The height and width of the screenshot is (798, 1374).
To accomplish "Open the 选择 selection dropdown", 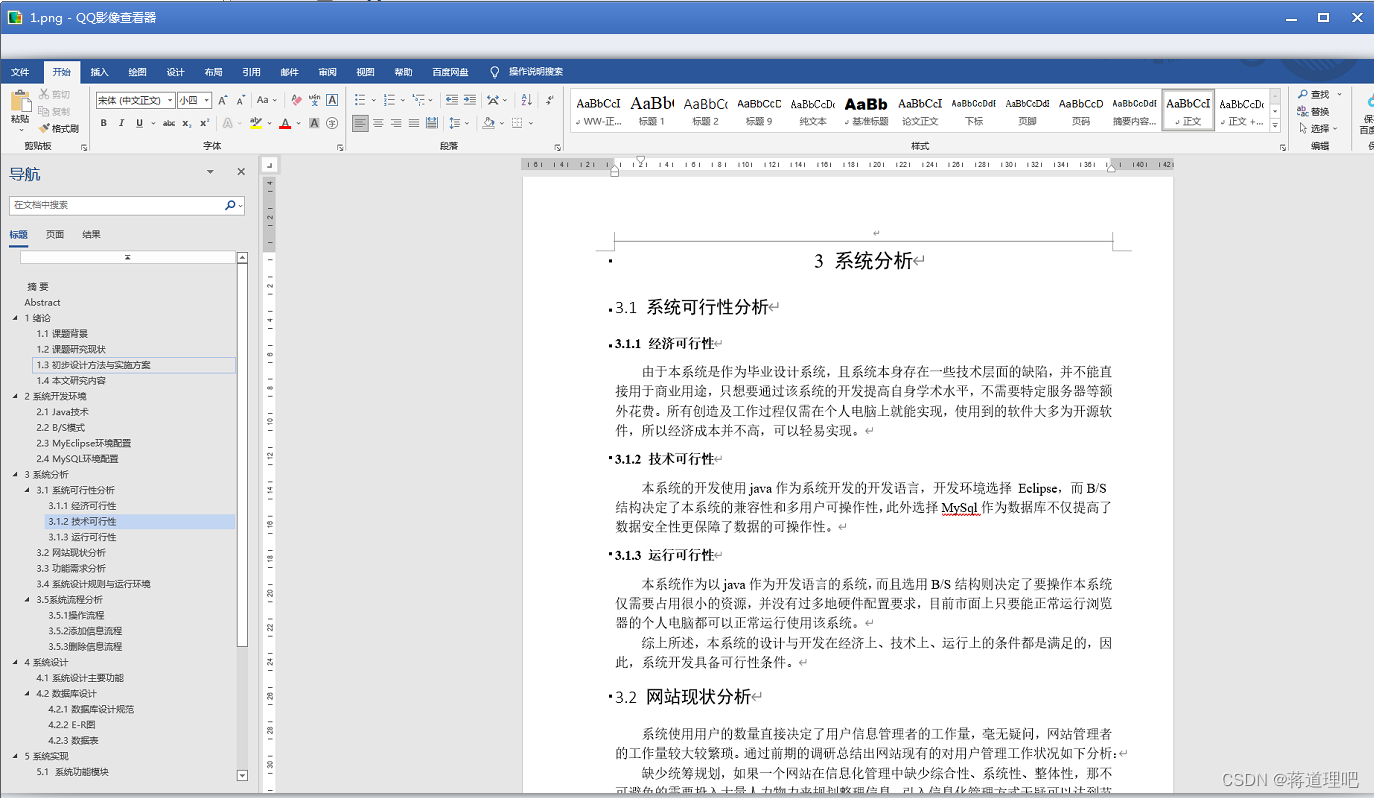I will click(x=1318, y=128).
